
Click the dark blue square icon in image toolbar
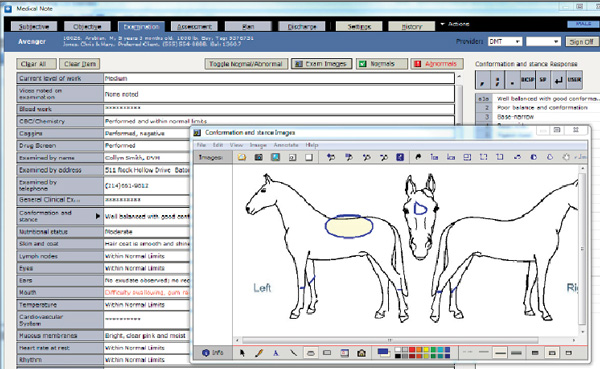pos(400,157)
